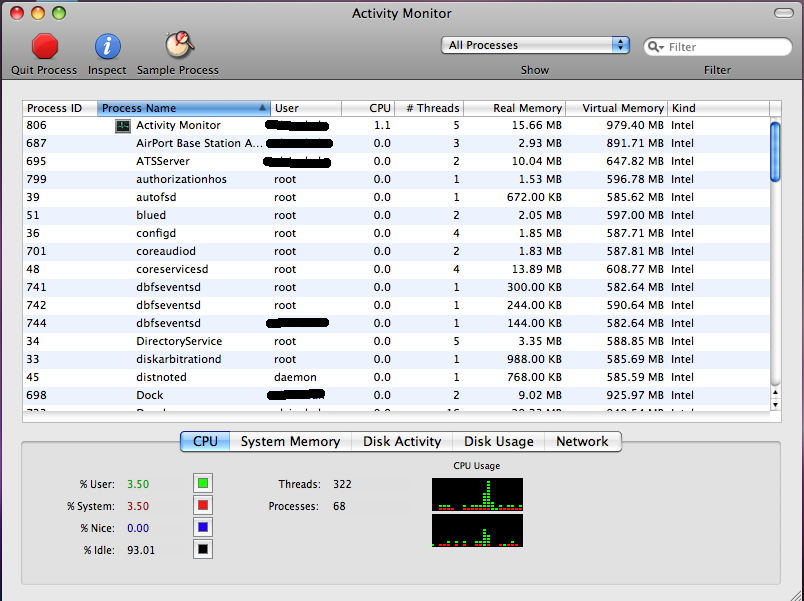The width and height of the screenshot is (804, 601).
Task: Select the authorizationhos process row
Action: 396,179
